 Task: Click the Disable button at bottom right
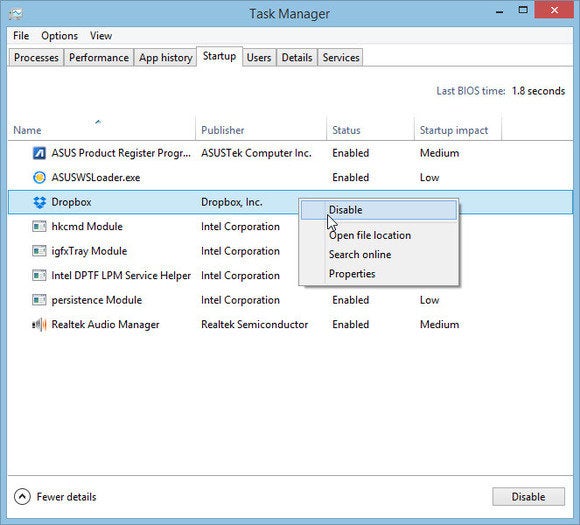[528, 497]
